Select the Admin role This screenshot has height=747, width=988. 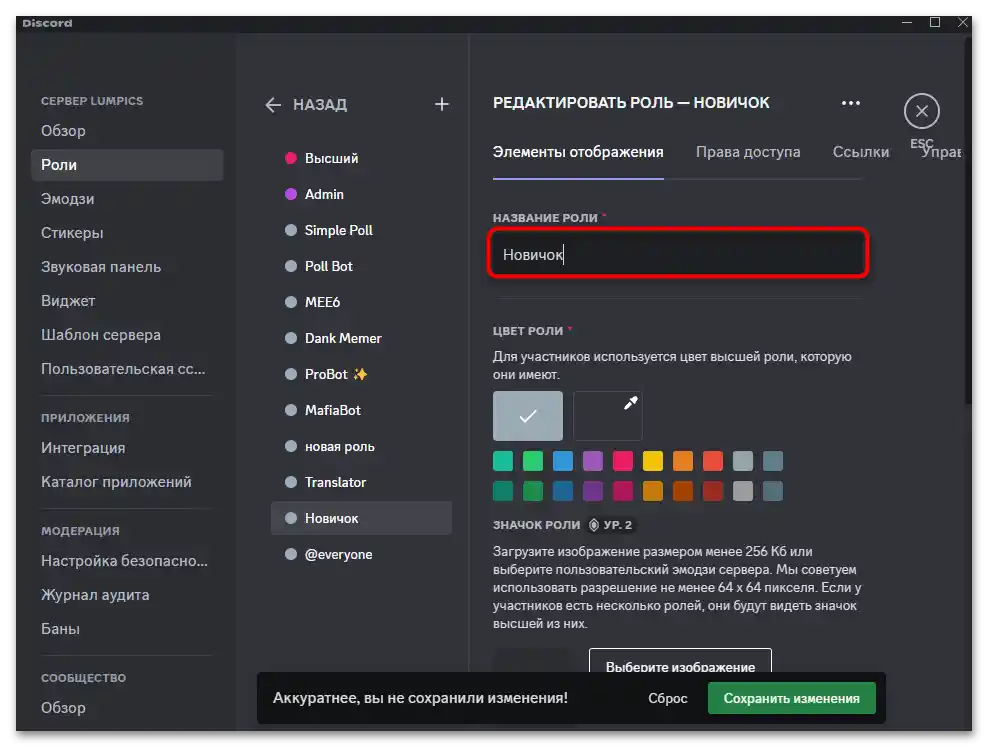361,194
